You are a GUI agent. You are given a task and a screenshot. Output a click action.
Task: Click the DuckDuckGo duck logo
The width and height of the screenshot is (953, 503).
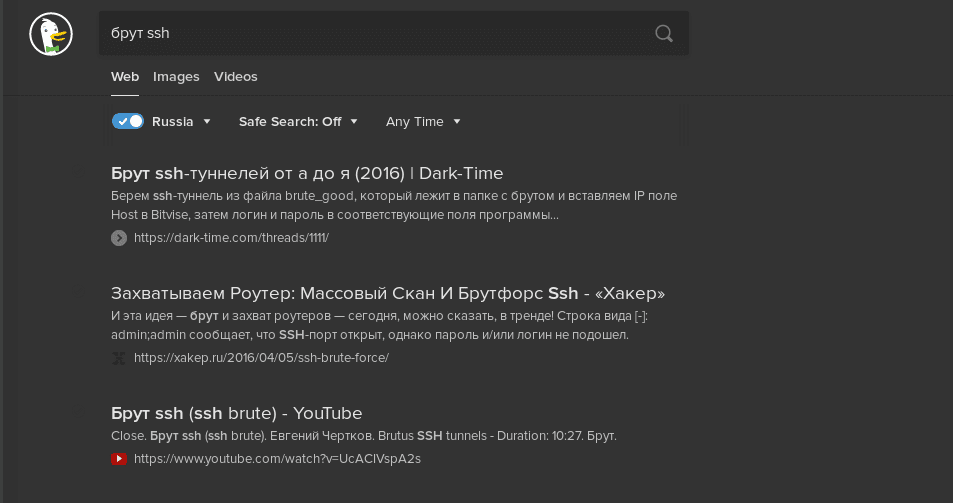[51, 35]
